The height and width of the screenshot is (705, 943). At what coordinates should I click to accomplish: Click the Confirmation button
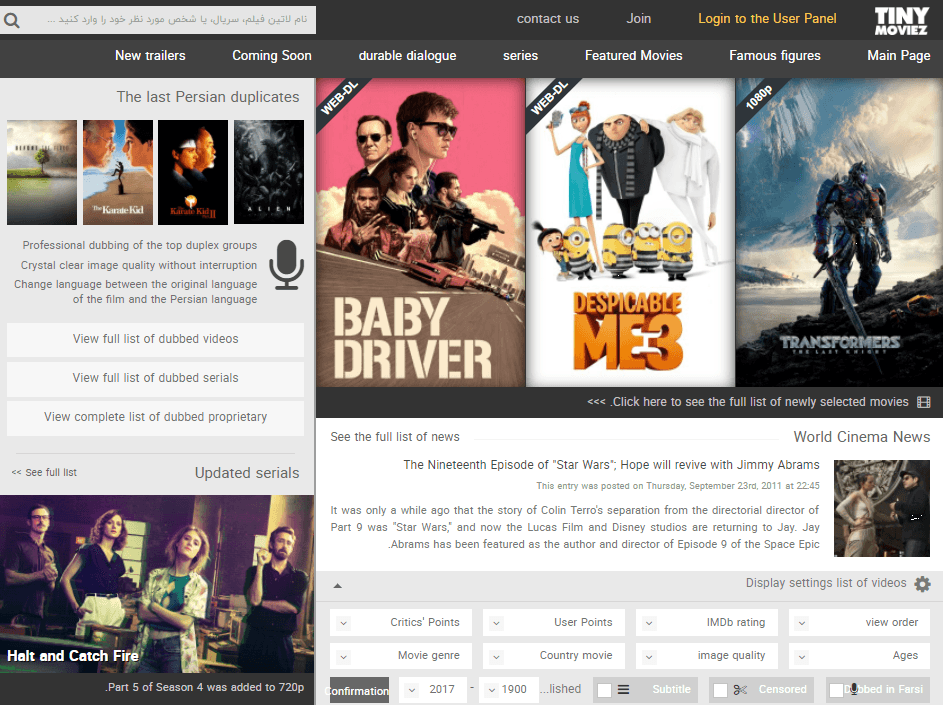click(359, 691)
